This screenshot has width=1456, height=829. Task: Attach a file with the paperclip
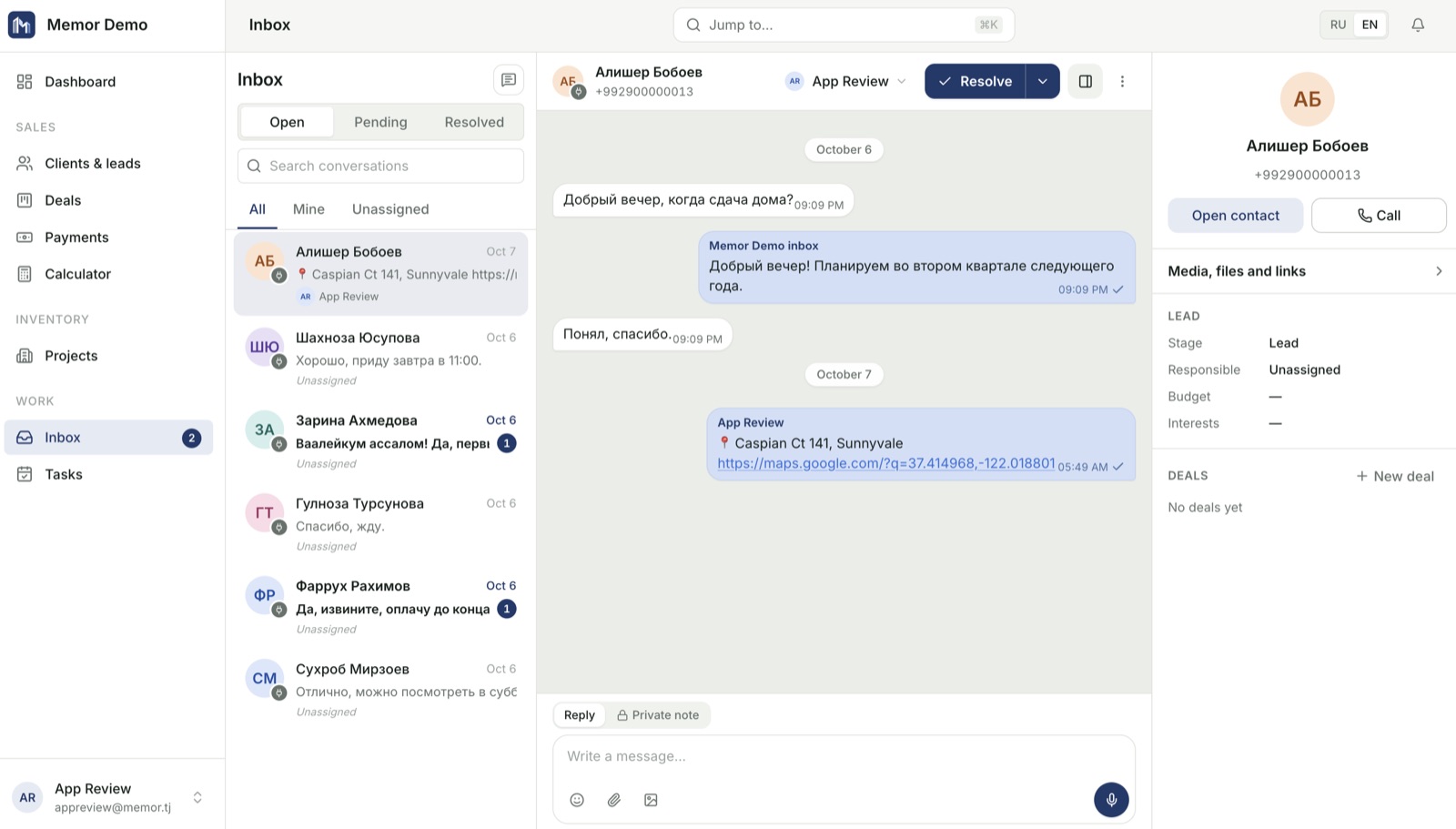tap(614, 800)
